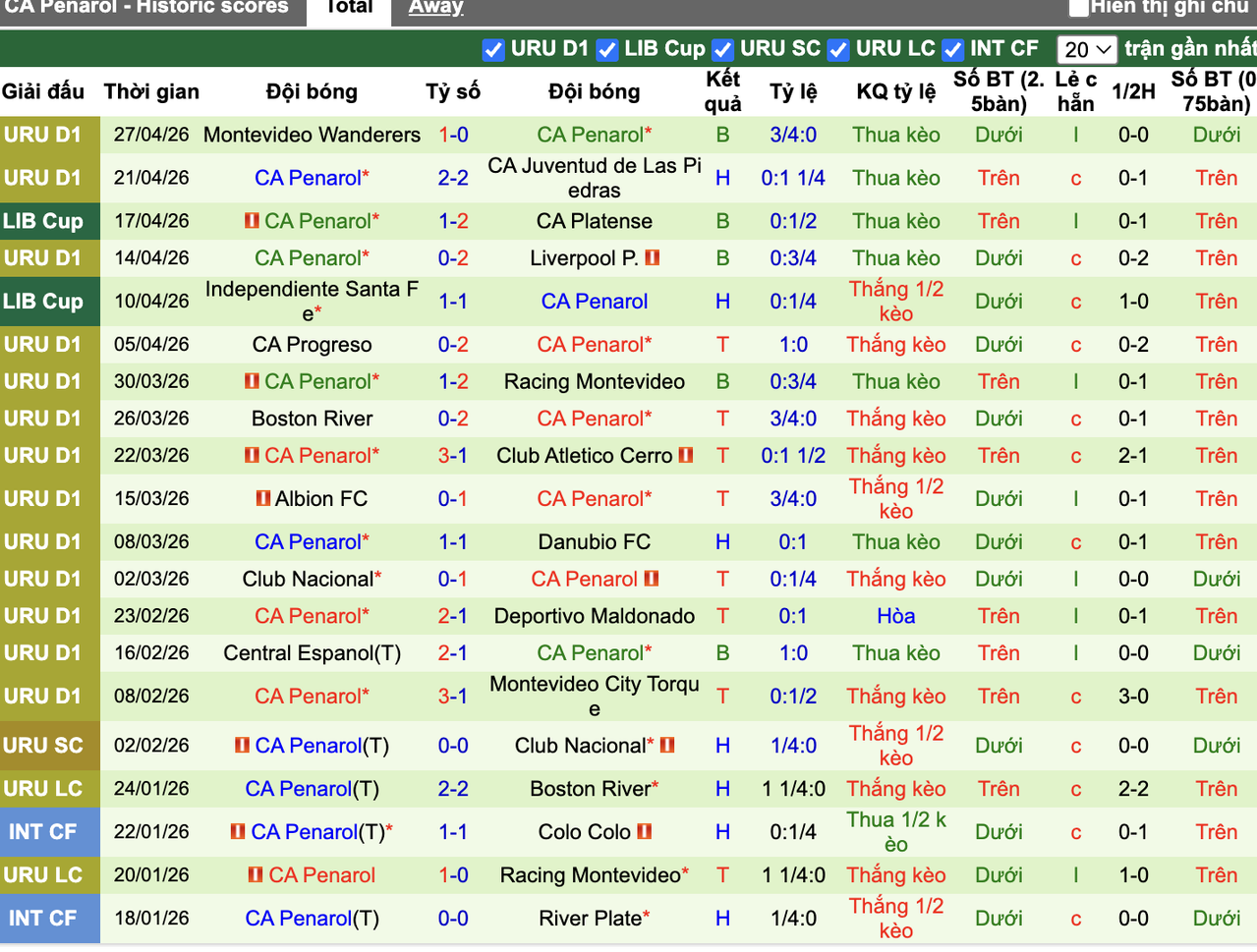This screenshot has height=952, width=1257.
Task: Click CA Progreso team name
Action: pyautogui.click(x=312, y=345)
